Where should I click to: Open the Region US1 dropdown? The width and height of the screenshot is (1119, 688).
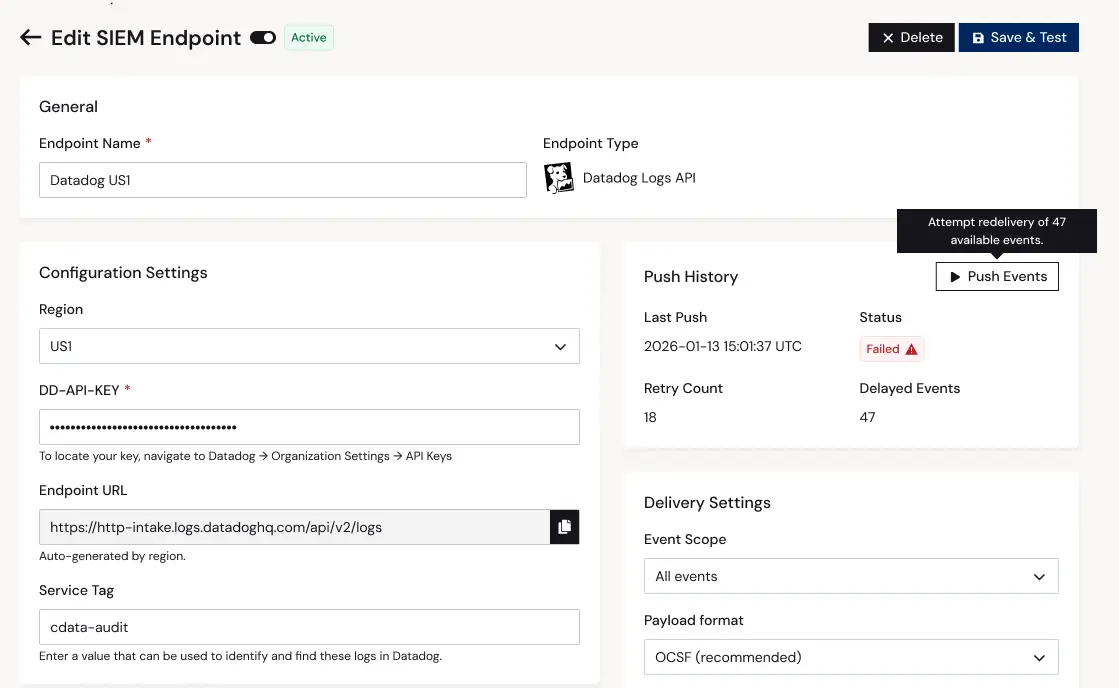click(309, 346)
